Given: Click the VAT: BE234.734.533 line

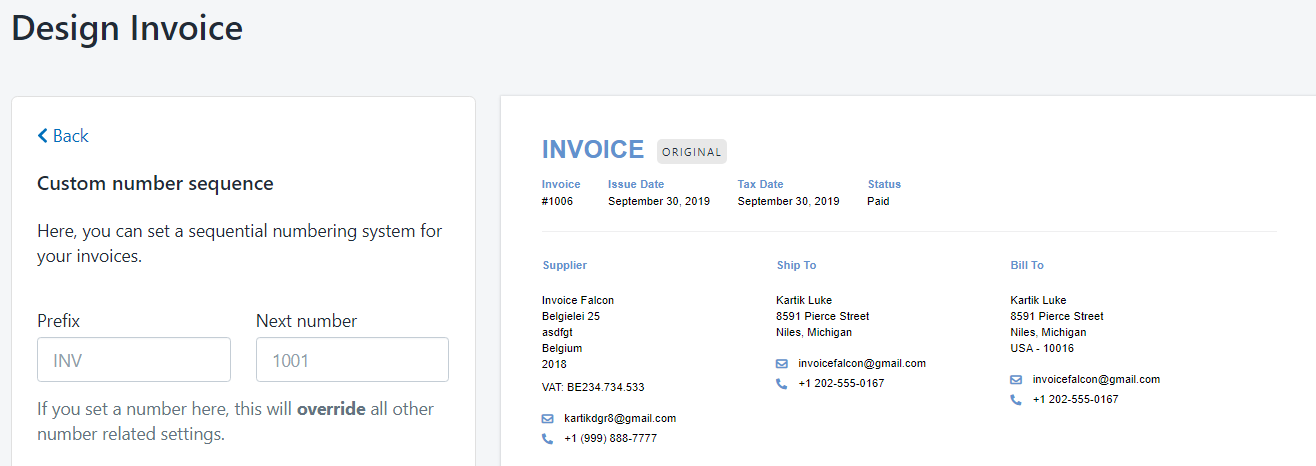Looking at the screenshot, I should coord(593,387).
